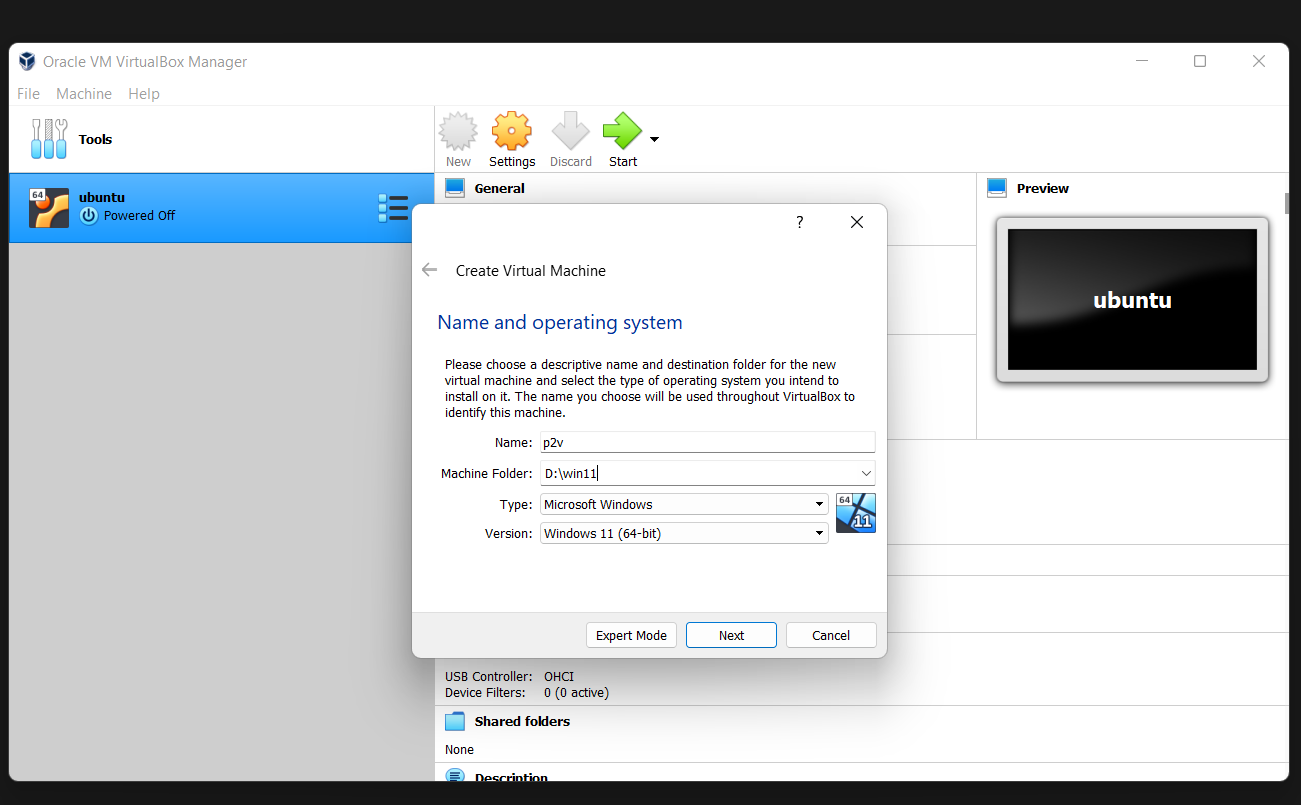The height and width of the screenshot is (805, 1301).
Task: Click the 'USB Controller:' label
Action: (x=490, y=676)
